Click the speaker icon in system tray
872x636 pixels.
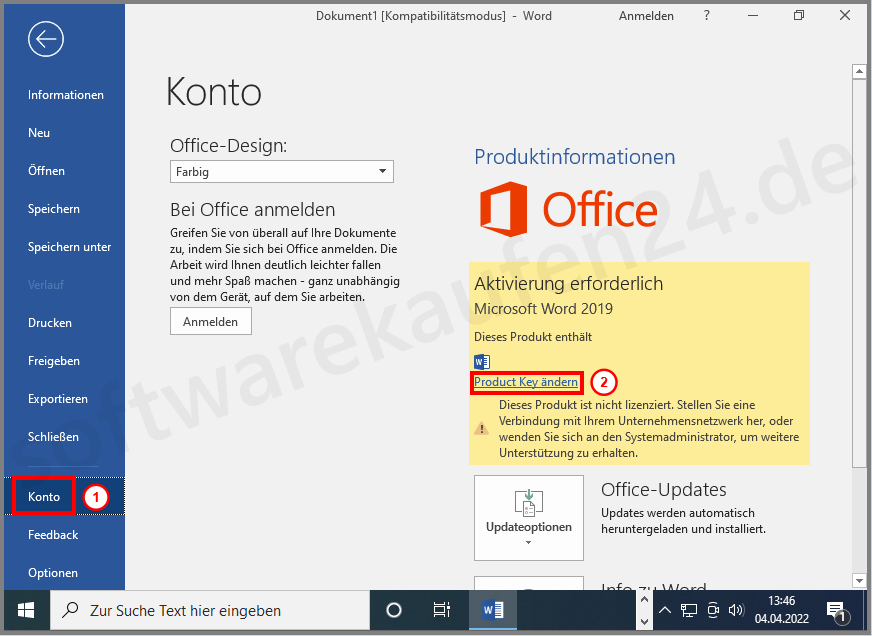[737, 611]
